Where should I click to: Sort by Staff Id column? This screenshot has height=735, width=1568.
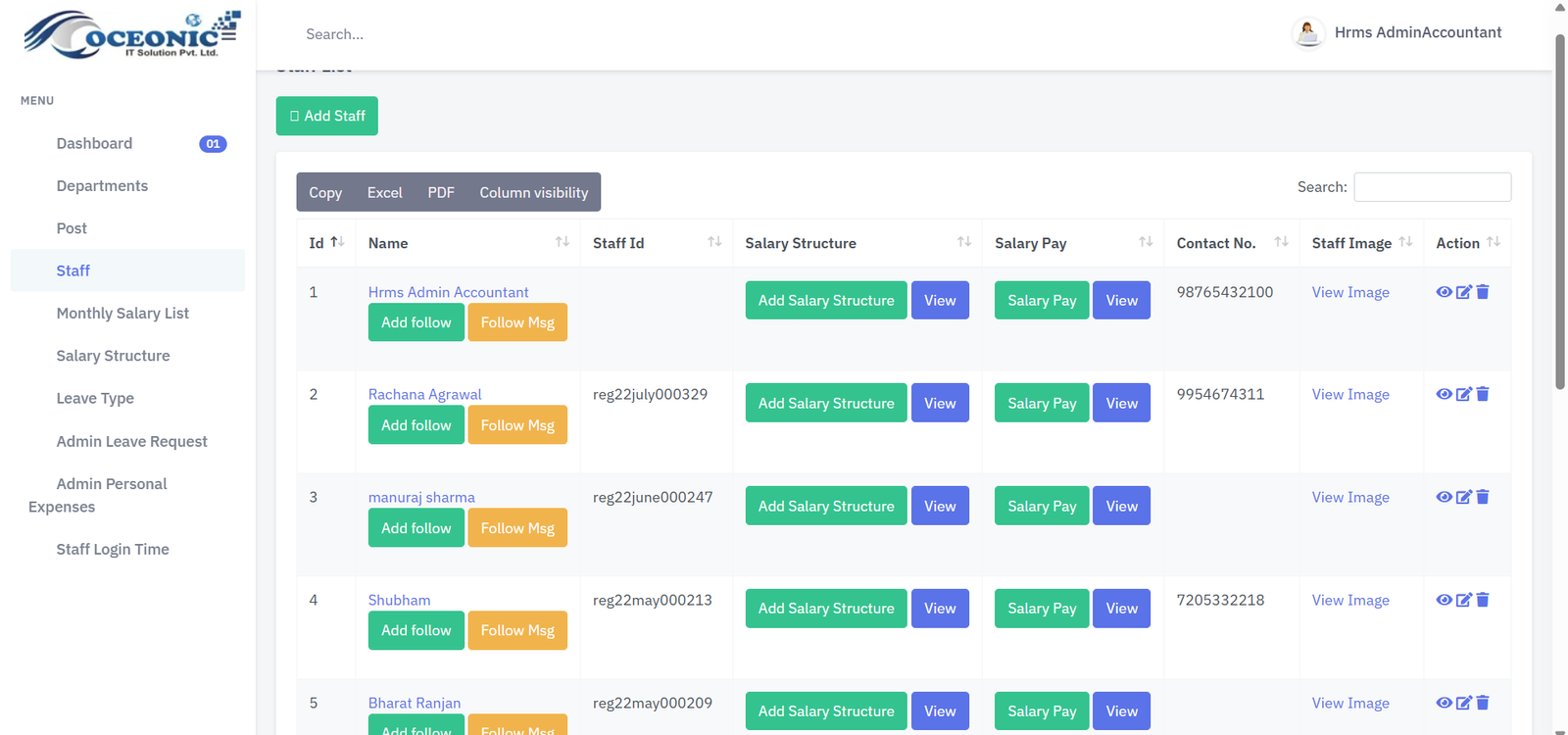(713, 242)
